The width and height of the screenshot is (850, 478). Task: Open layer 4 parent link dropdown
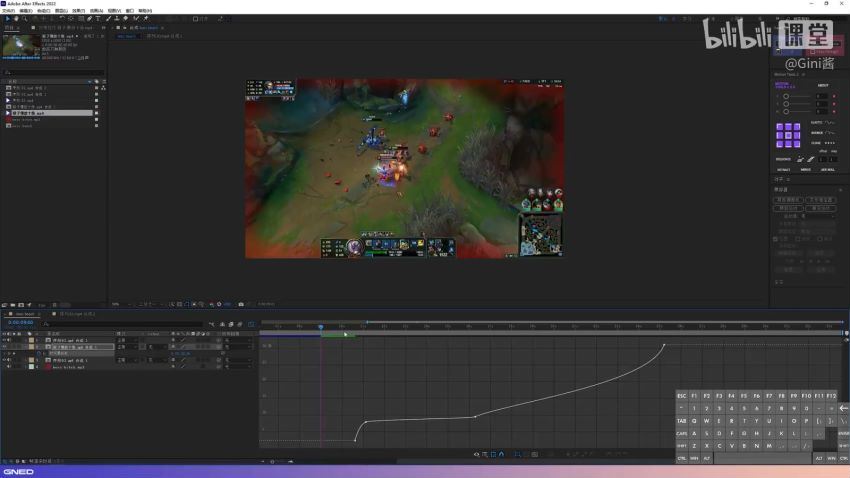(239, 367)
